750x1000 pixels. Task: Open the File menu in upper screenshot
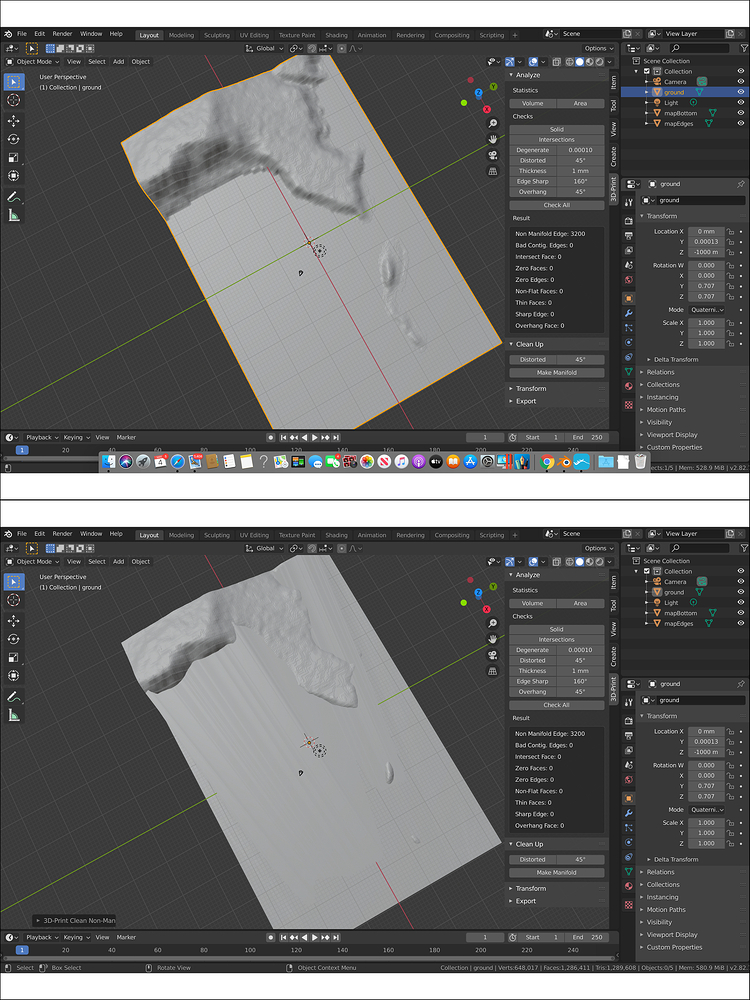(x=22, y=34)
